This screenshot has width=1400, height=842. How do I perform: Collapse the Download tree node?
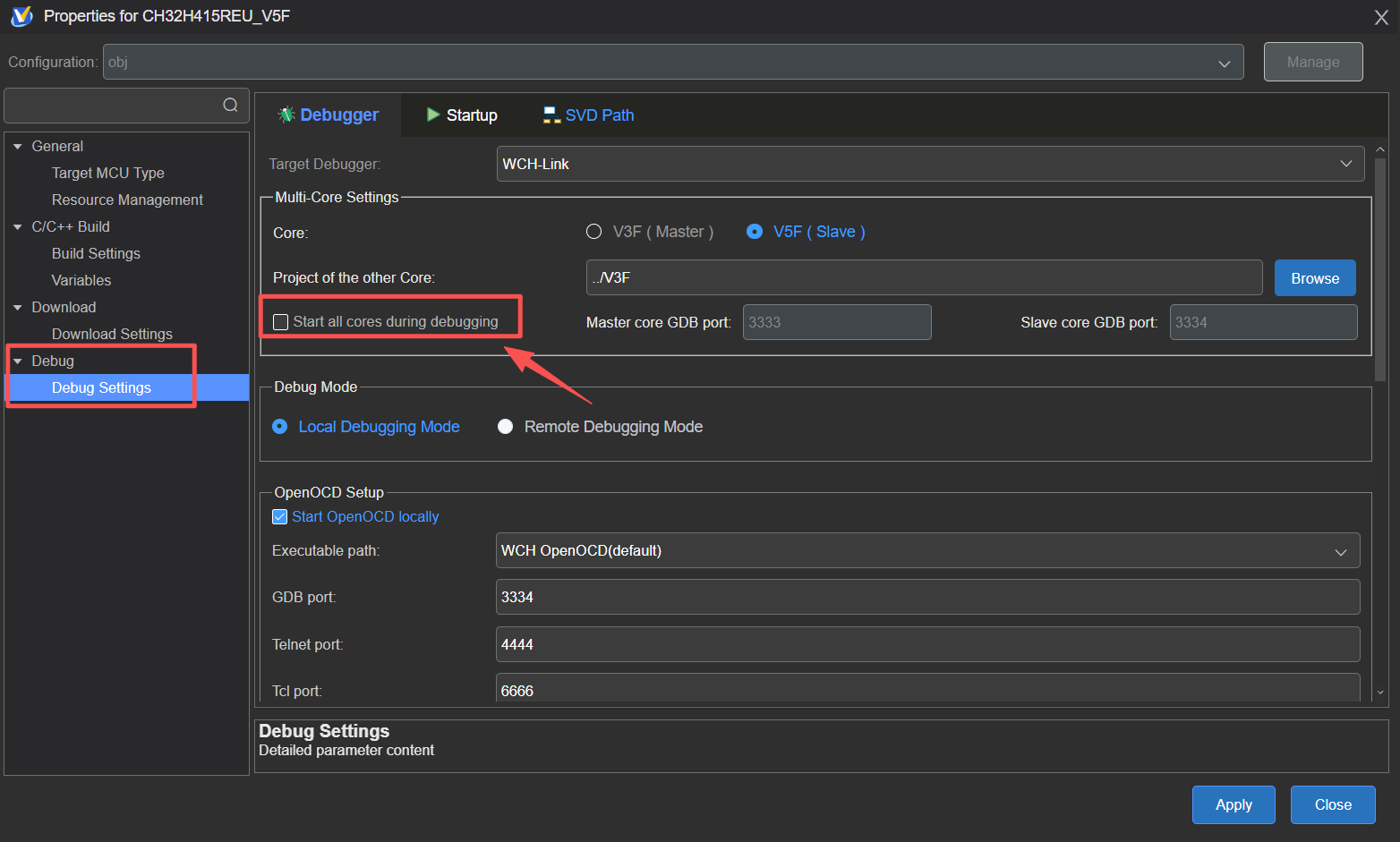[18, 307]
